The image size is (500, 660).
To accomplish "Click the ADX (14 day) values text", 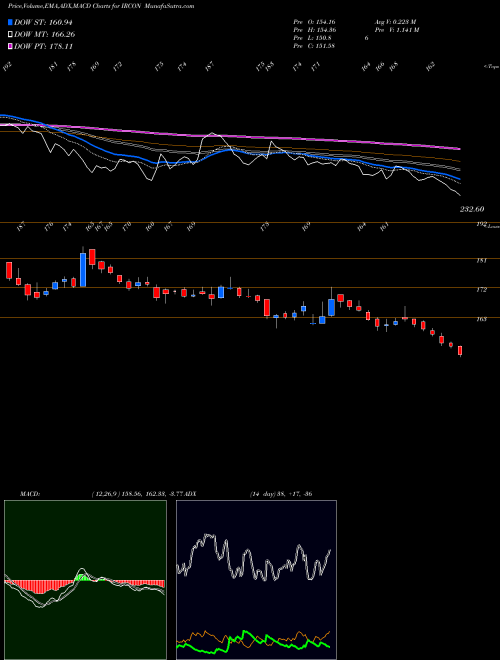I will 281,494.
